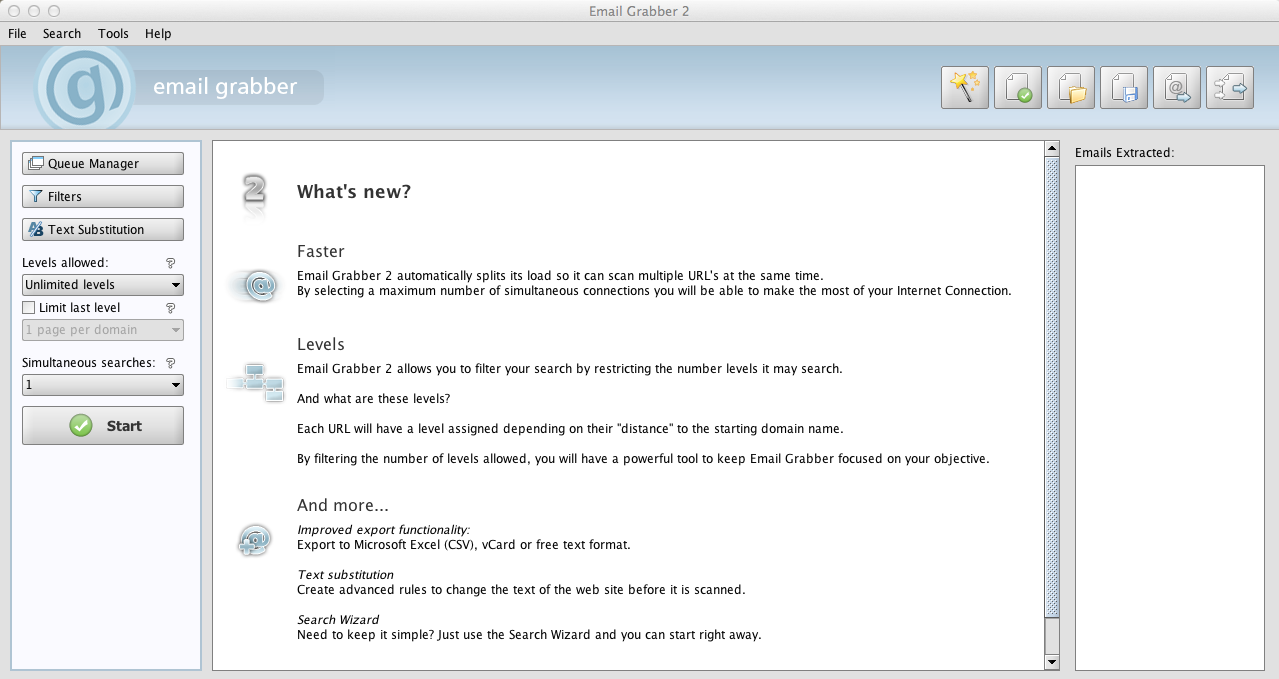
Task: Click help icon beside Limit last level
Action: click(x=170, y=308)
